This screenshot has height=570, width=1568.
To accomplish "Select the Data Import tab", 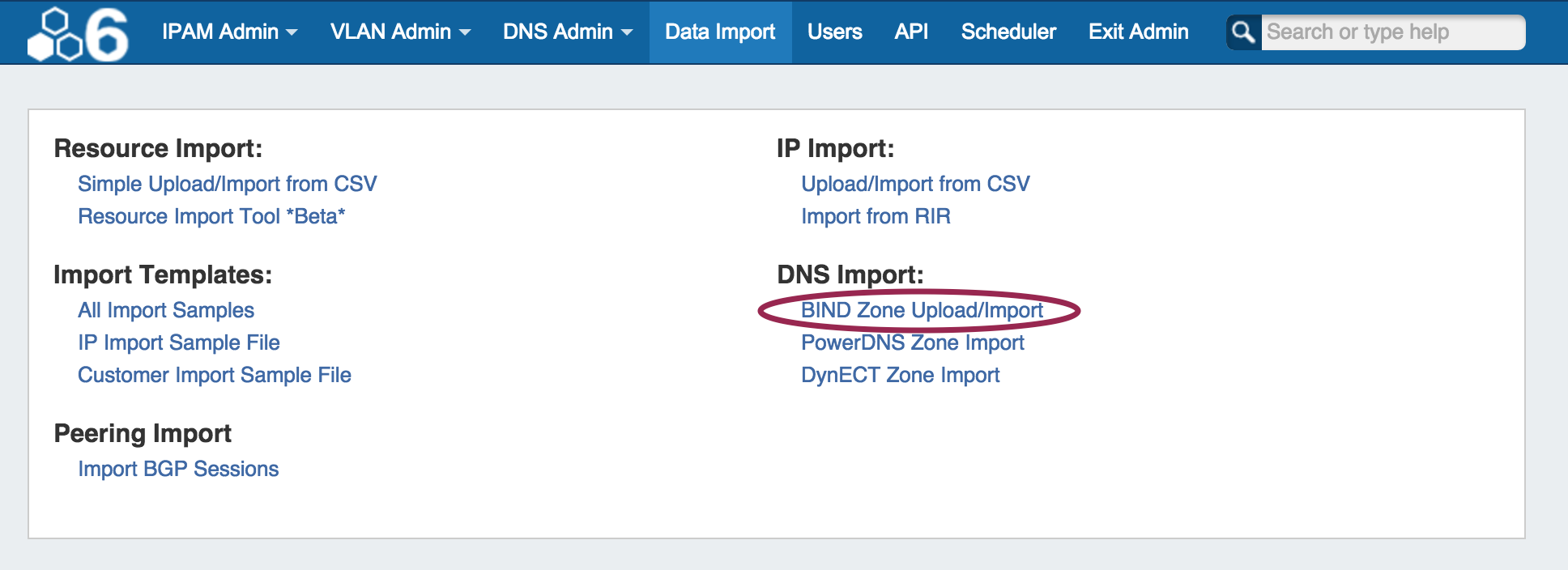I will [720, 32].
